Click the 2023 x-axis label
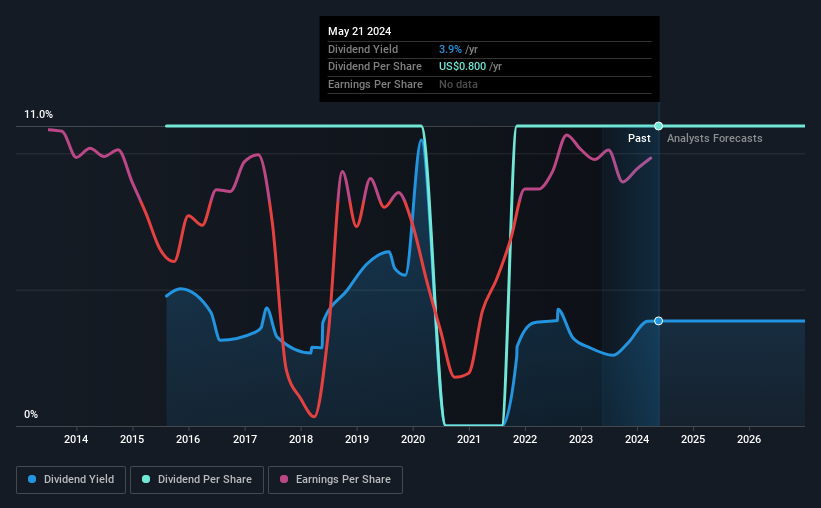This screenshot has width=821, height=508. [581, 439]
